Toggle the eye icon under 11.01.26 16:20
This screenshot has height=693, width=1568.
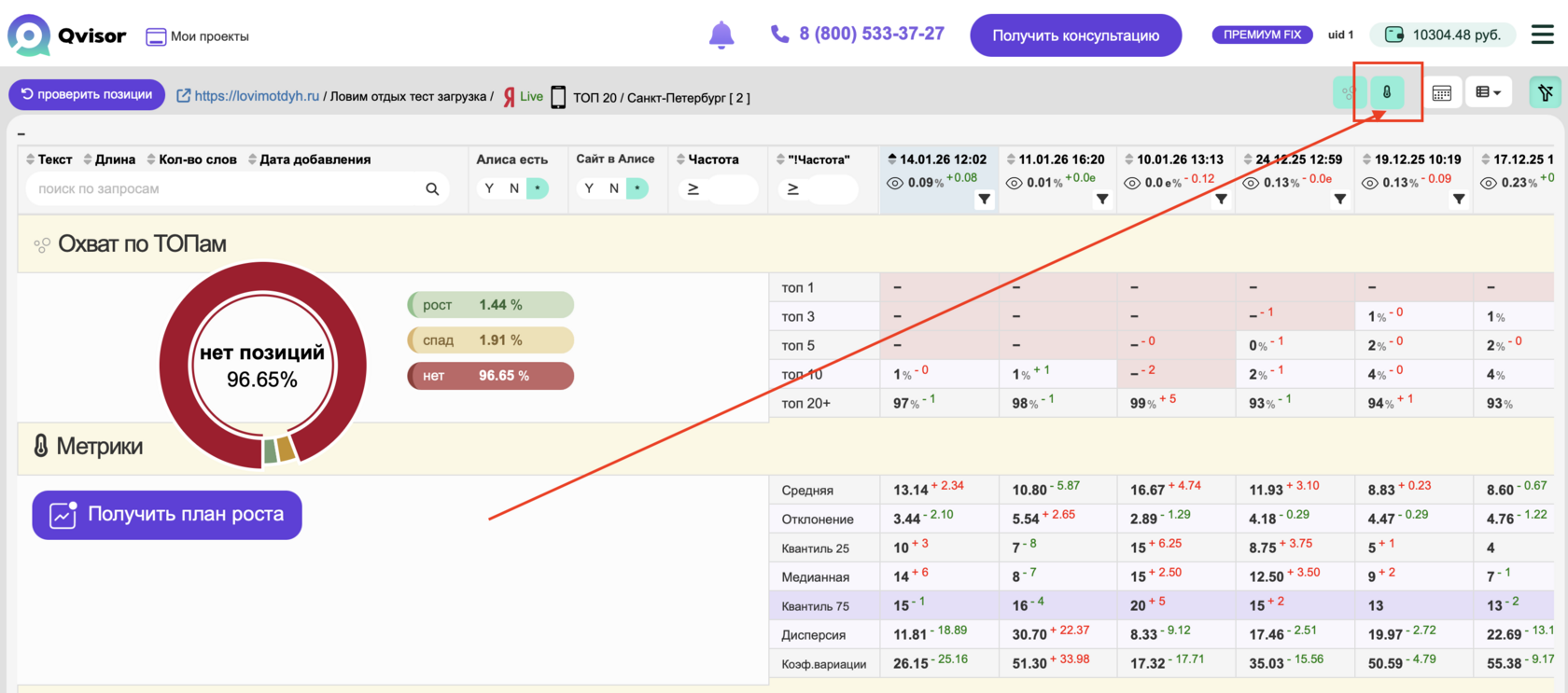coord(1014,183)
